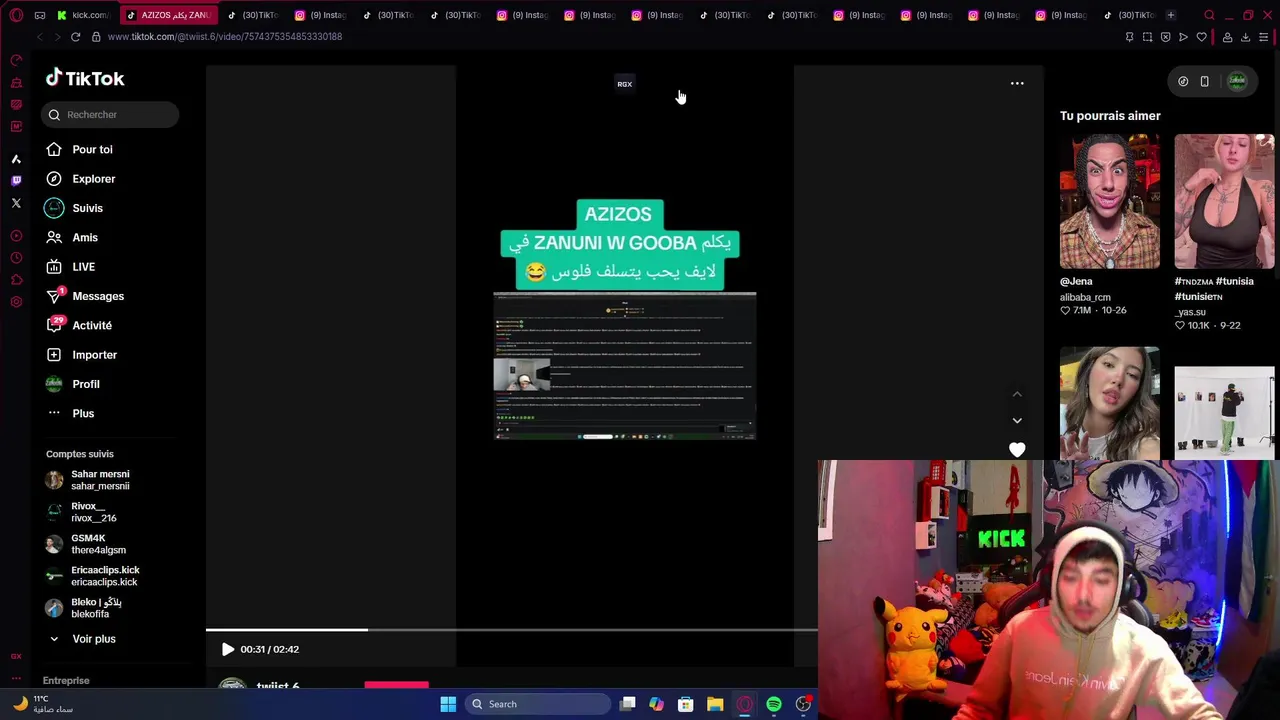Open browser tab search magnifier icon
Screen dimensions: 1280x720
click(x=1209, y=15)
